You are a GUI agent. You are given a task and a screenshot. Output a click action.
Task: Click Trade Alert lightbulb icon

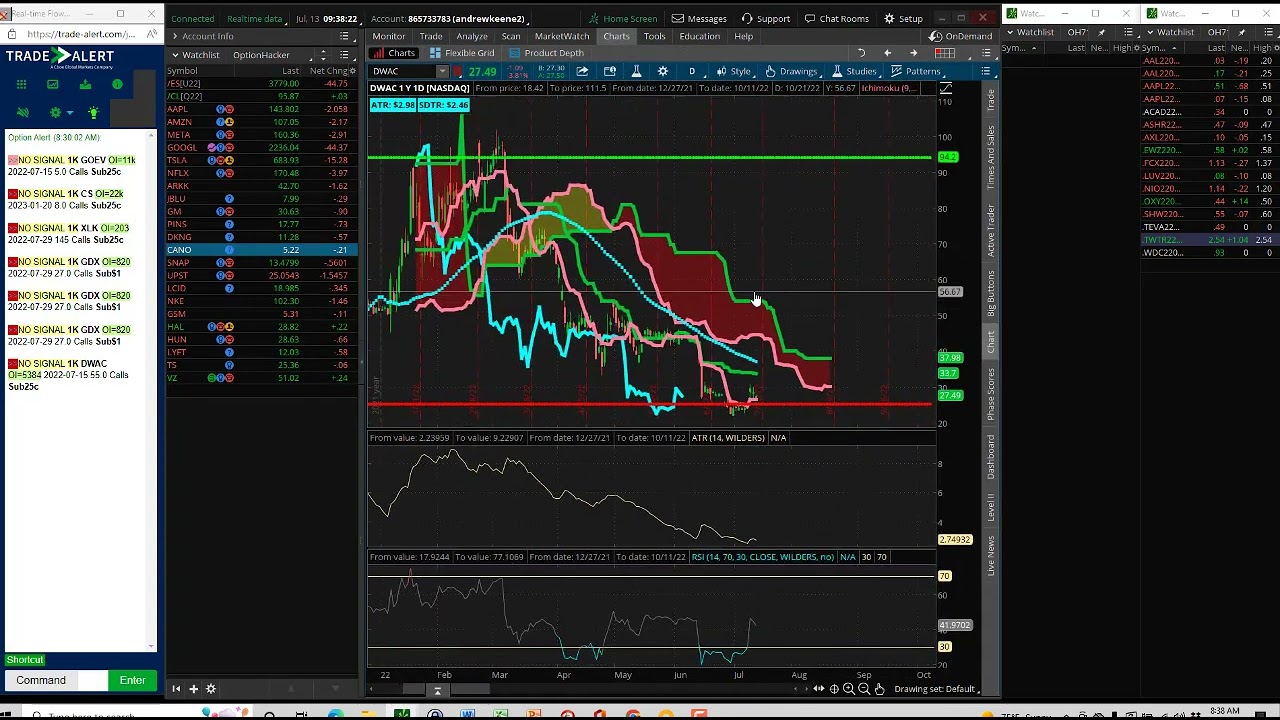point(93,112)
